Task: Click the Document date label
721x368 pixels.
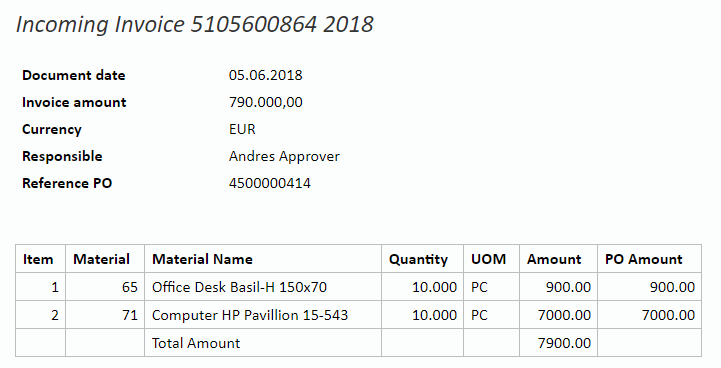Action: [74, 75]
